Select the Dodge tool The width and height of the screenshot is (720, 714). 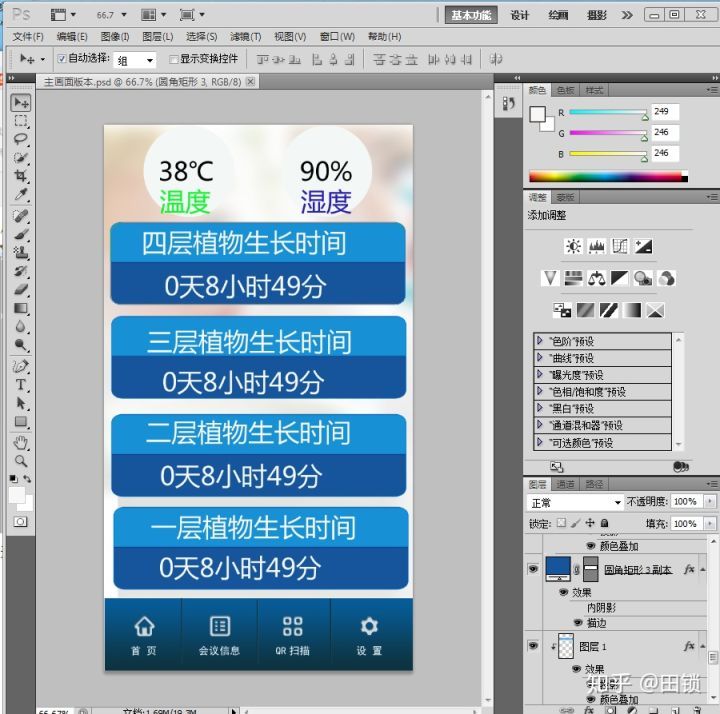point(21,345)
